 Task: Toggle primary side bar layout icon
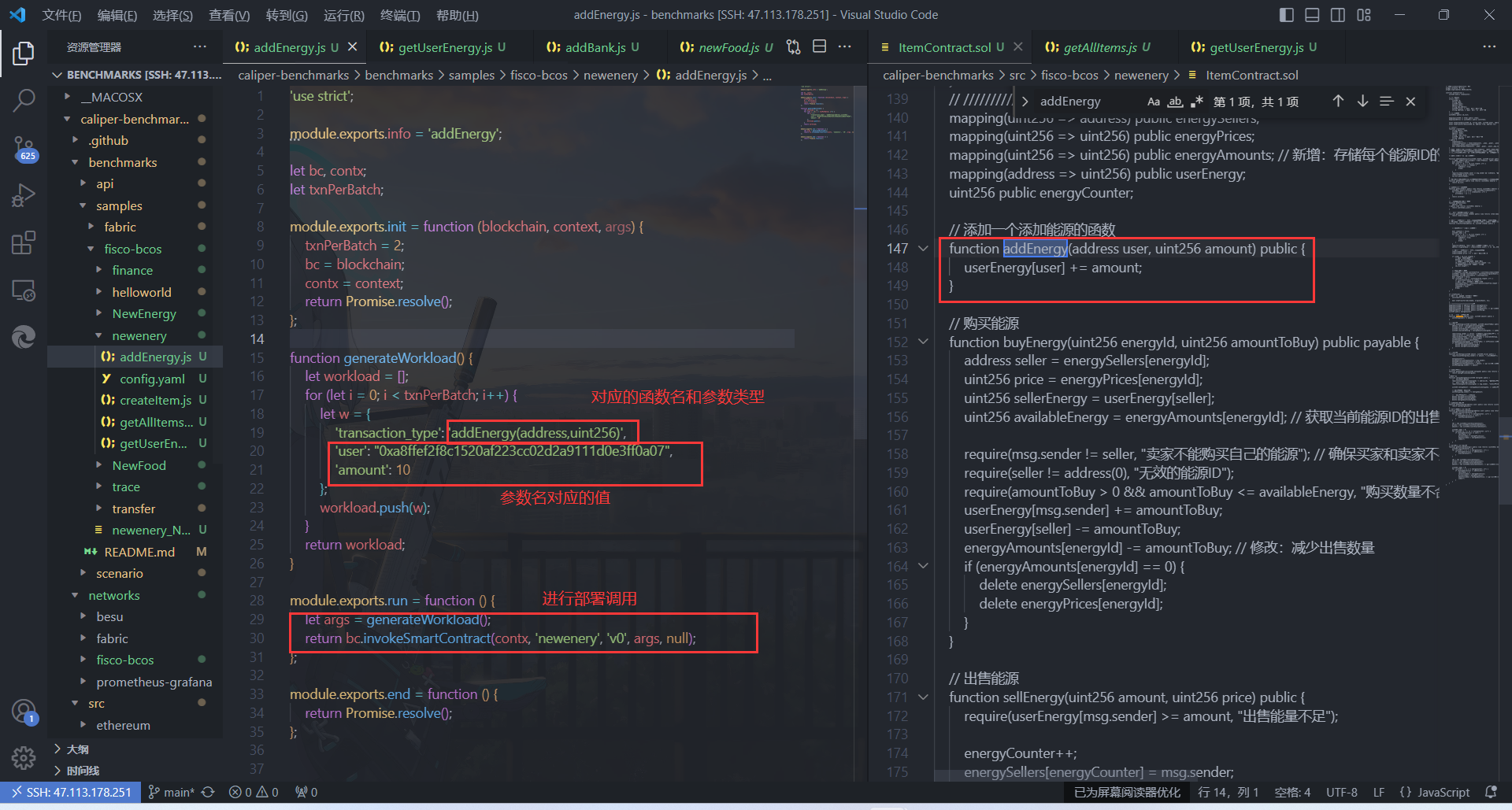[x=1287, y=15]
